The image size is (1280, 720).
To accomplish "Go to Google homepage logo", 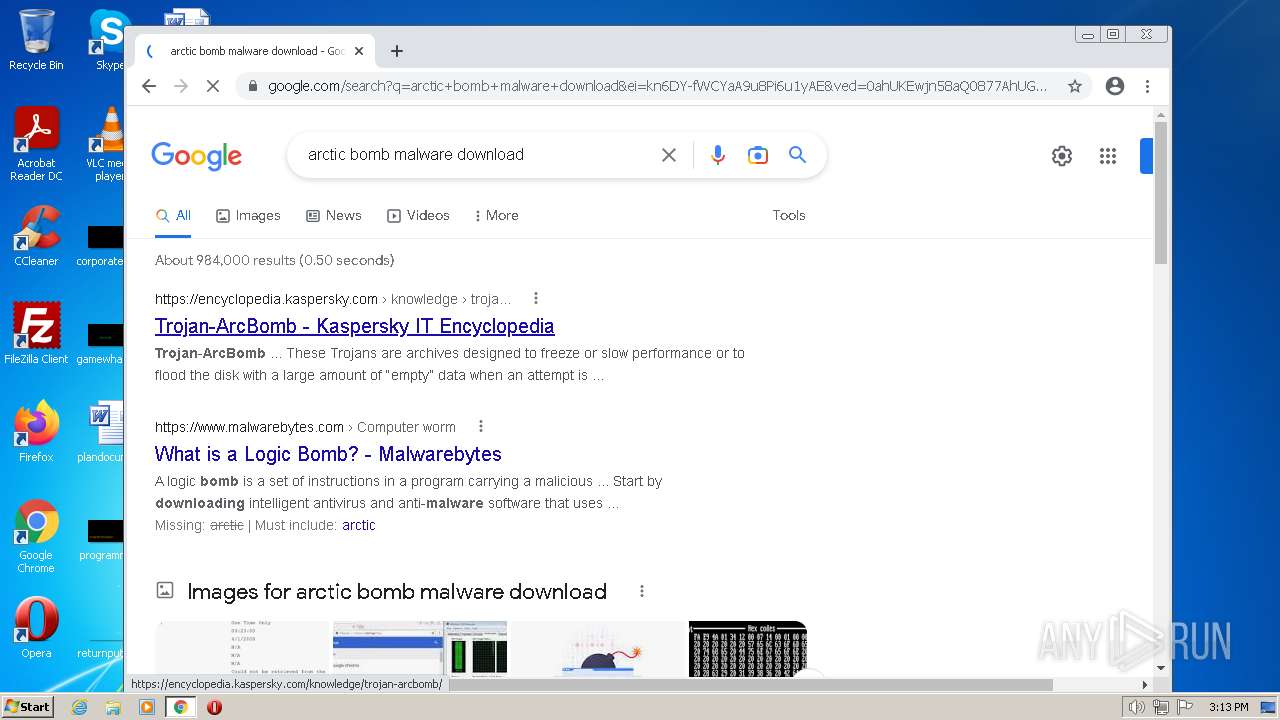I will coord(197,156).
